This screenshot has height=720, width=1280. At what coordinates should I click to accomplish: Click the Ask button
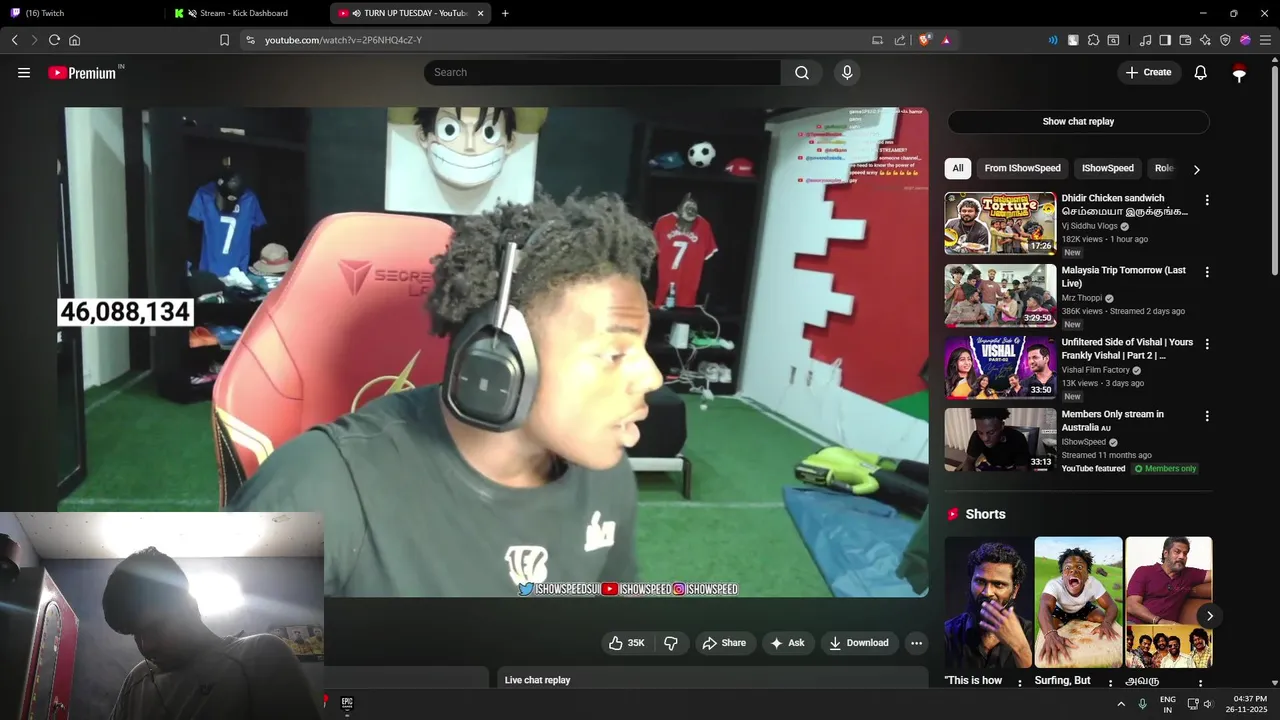click(x=787, y=643)
